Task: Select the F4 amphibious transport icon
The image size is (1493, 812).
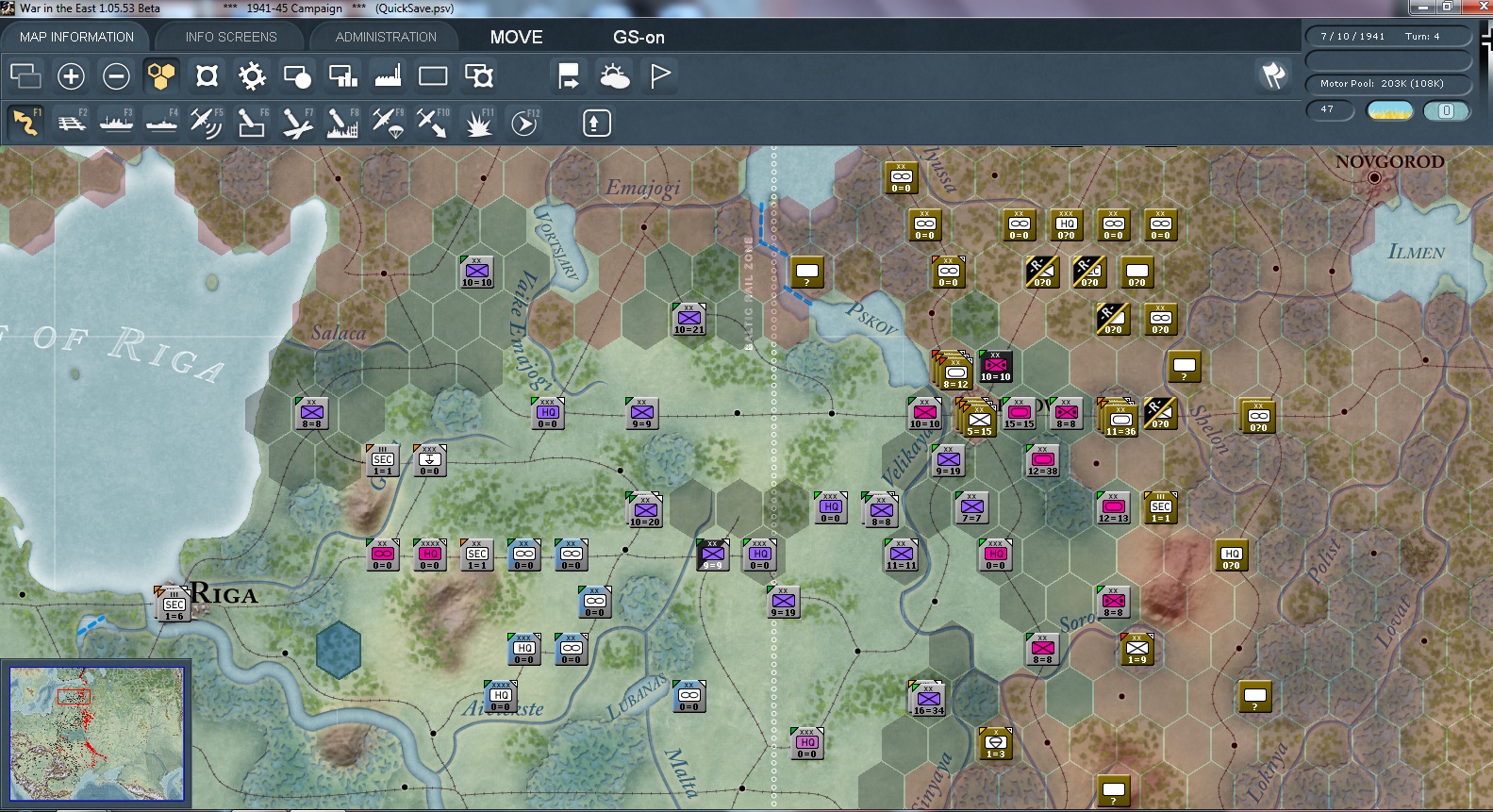Action: click(162, 123)
